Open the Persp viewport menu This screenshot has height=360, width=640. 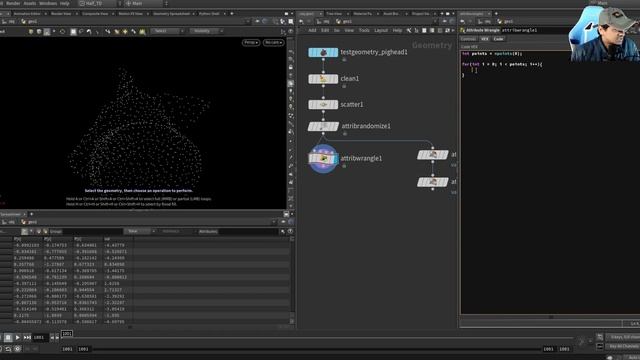[x=251, y=42]
